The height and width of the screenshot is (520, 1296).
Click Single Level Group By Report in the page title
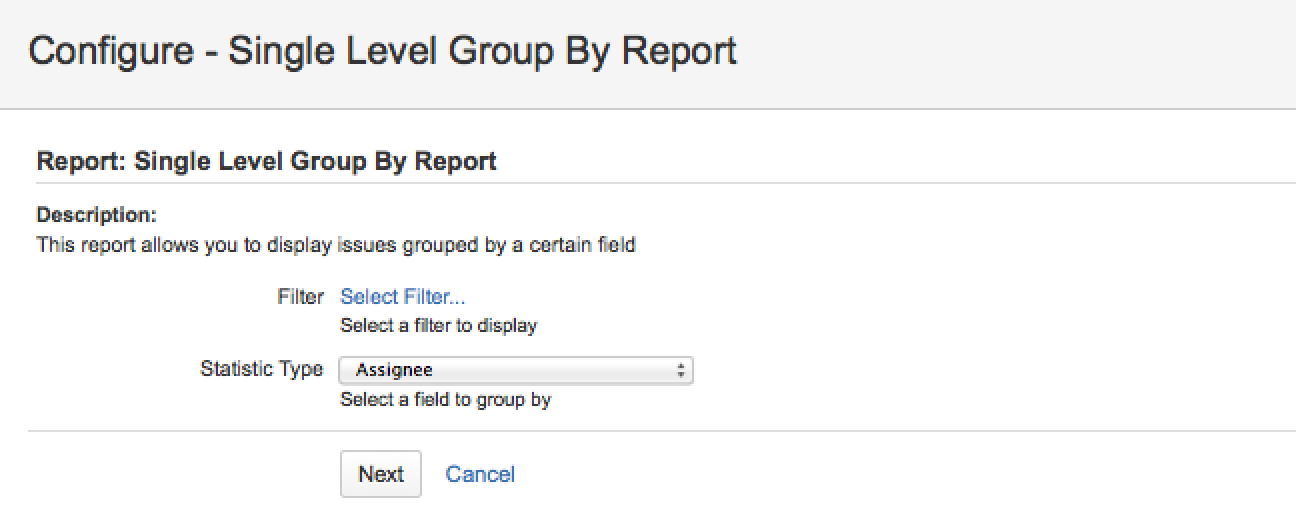(x=482, y=50)
